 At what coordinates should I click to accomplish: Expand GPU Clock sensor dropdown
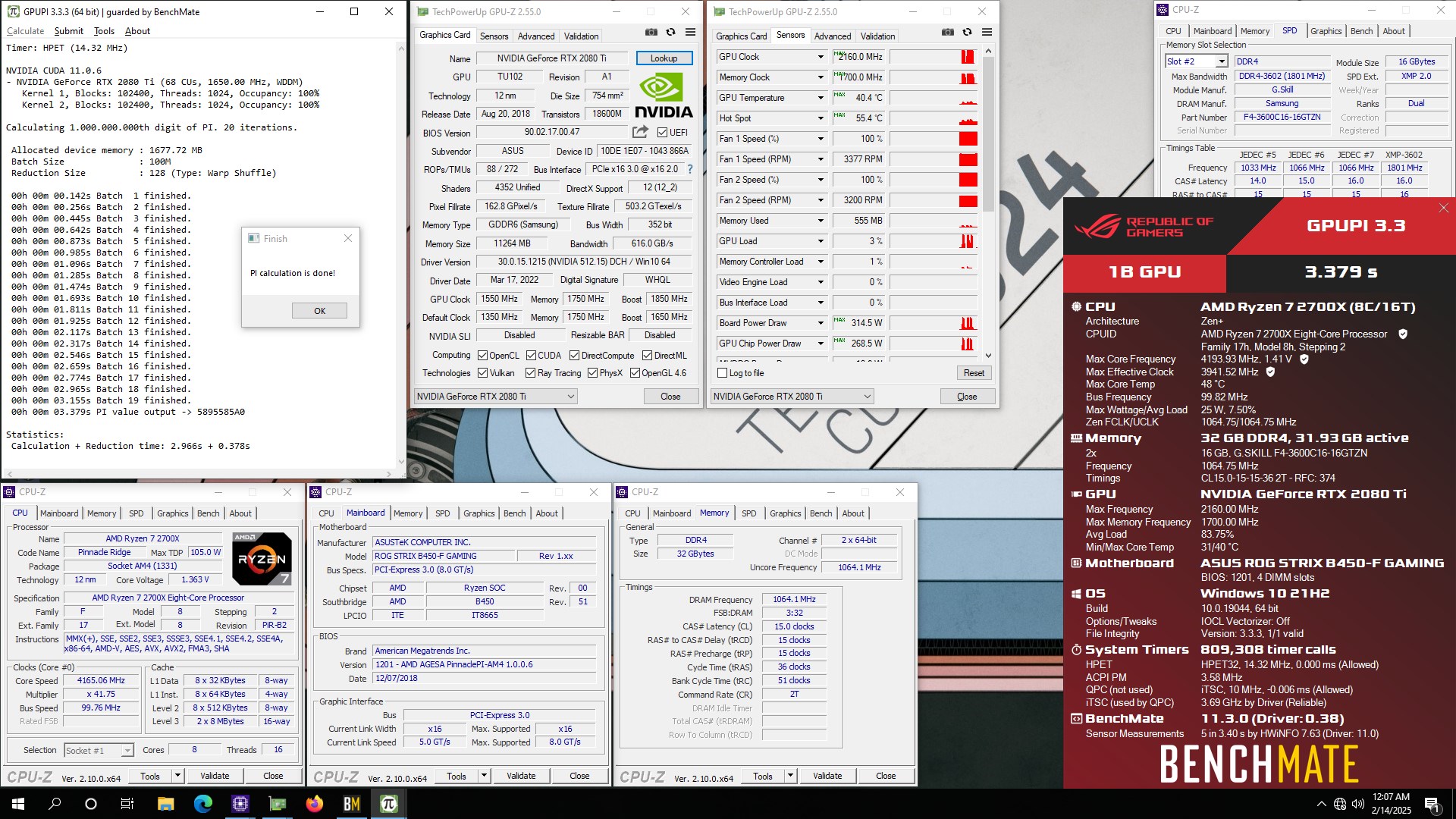click(820, 57)
